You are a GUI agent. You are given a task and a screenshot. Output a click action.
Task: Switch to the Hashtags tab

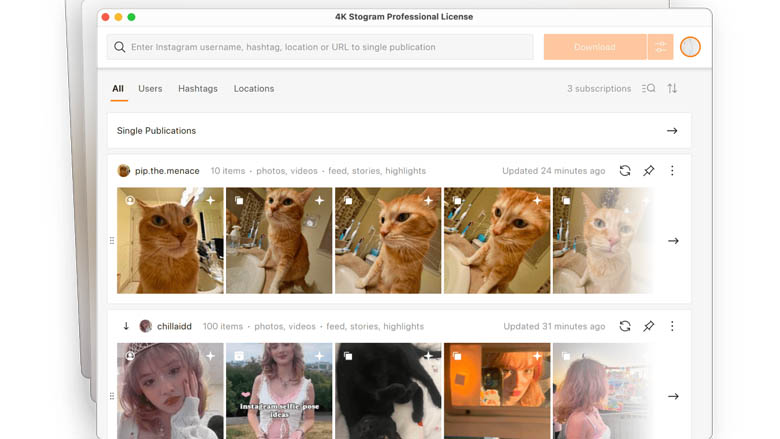coord(198,89)
